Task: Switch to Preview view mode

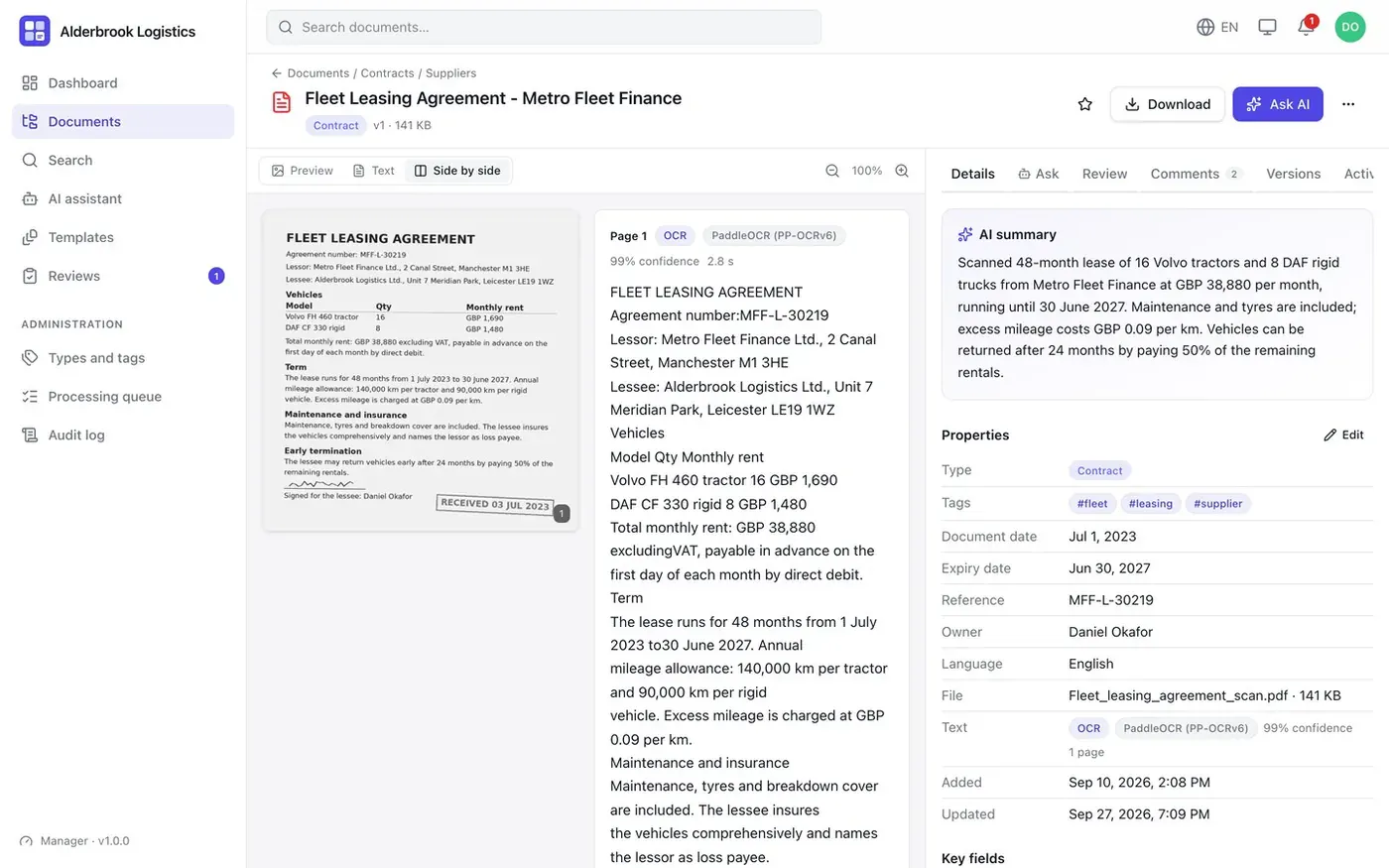Action: pos(303,171)
